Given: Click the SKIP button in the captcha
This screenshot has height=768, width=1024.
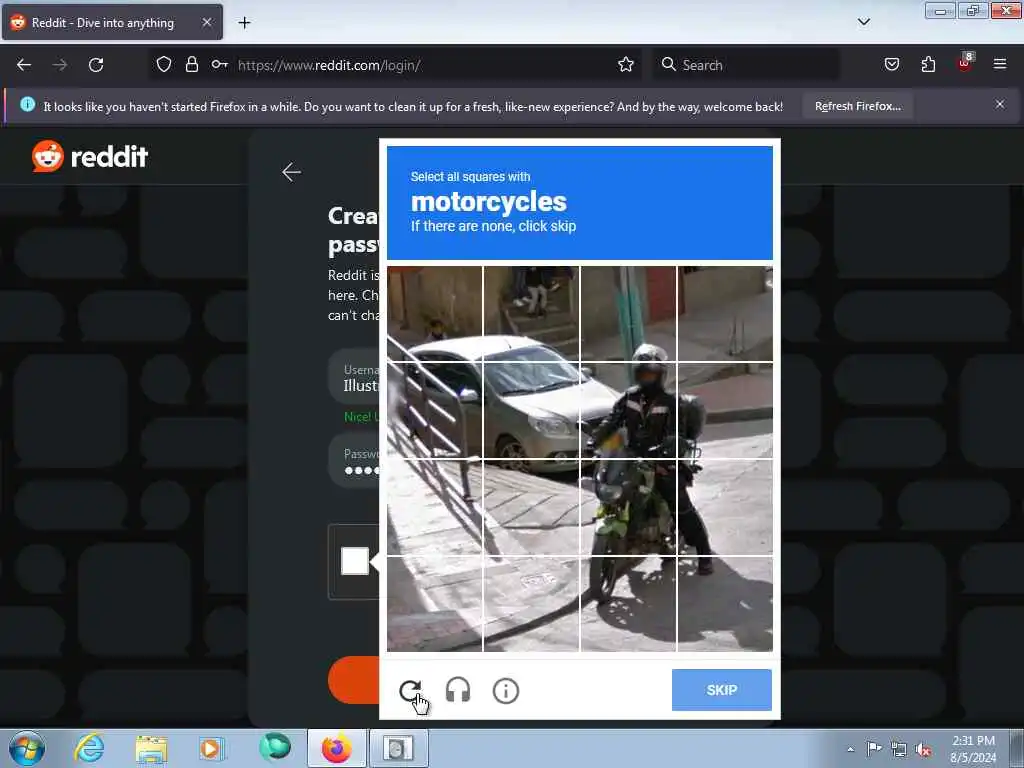Looking at the screenshot, I should click(722, 690).
